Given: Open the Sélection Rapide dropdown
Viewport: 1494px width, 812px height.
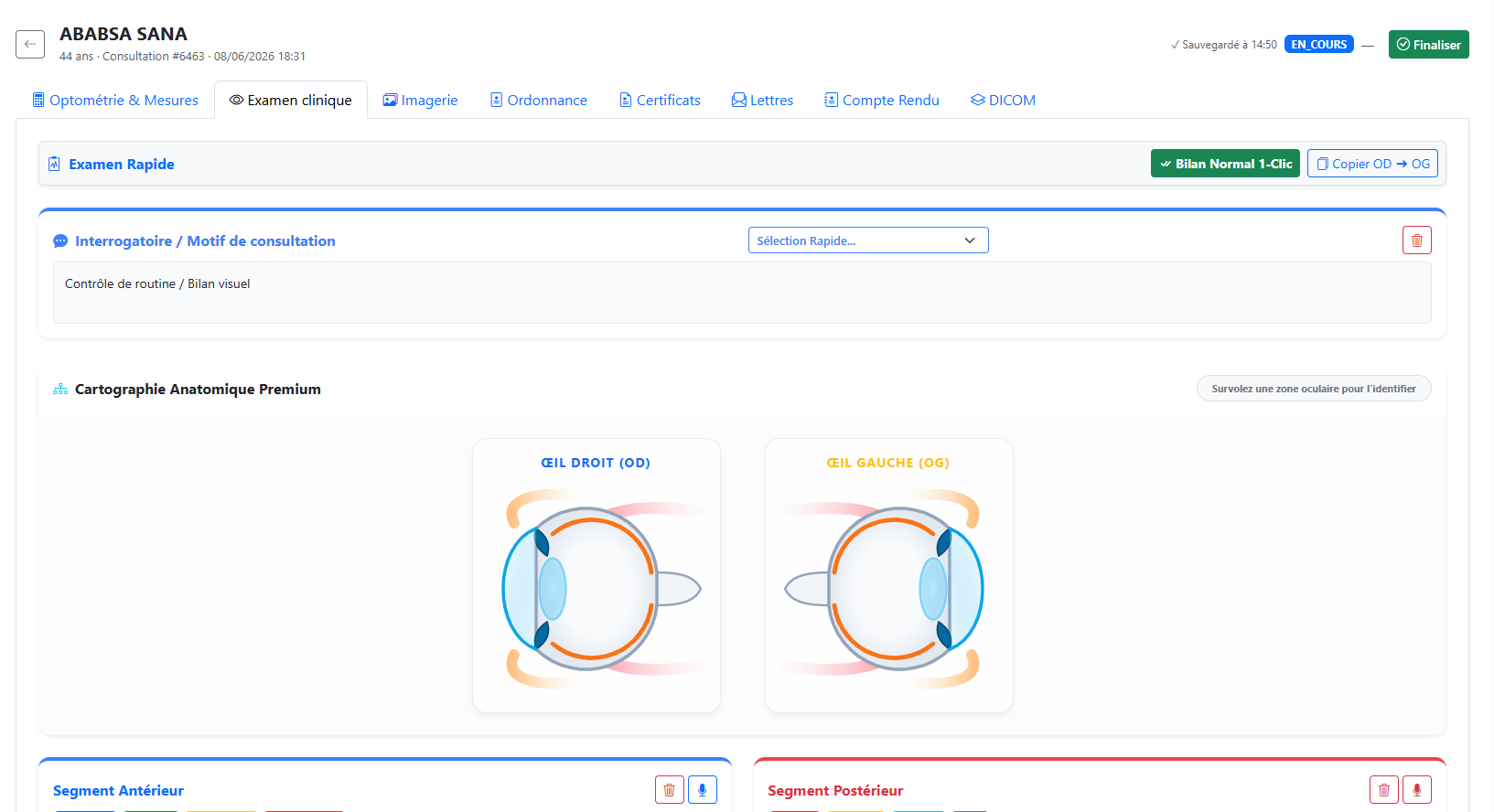Looking at the screenshot, I should (x=868, y=240).
